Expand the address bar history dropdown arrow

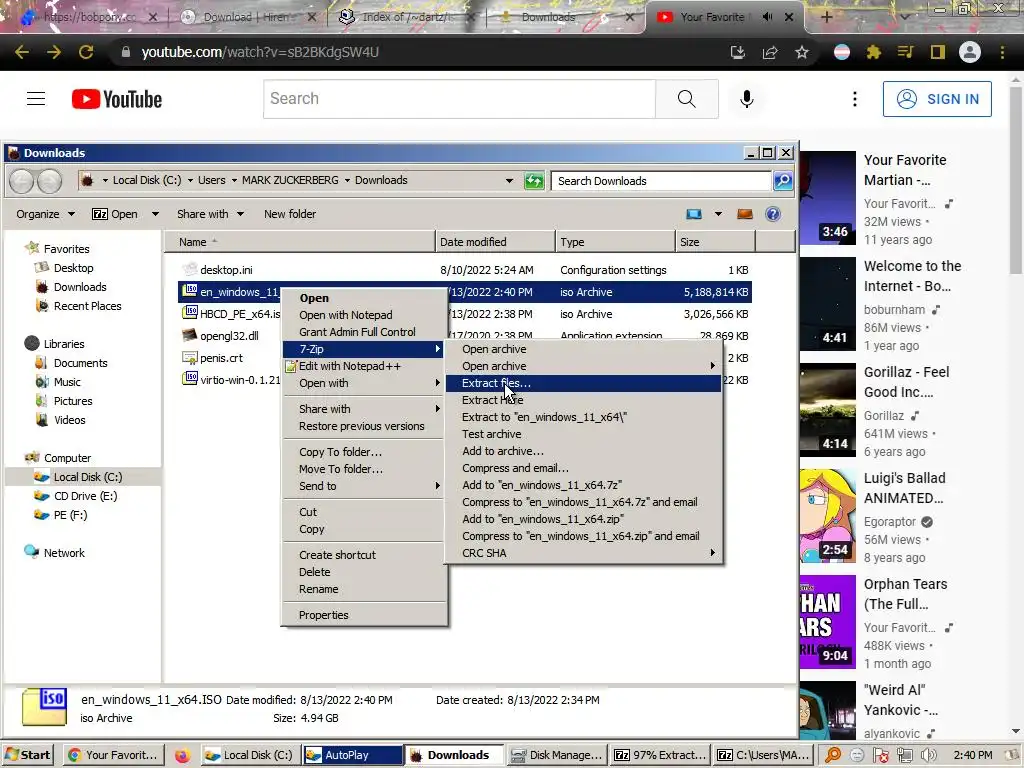coord(509,181)
